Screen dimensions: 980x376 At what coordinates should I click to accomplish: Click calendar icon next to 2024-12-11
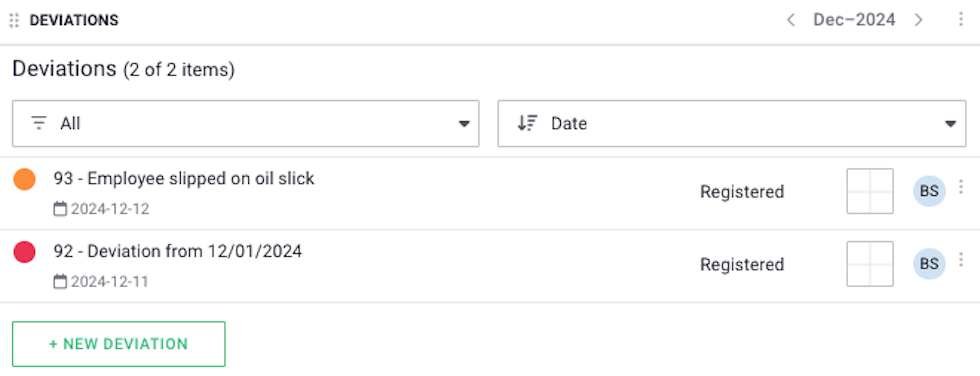pyautogui.click(x=60, y=282)
